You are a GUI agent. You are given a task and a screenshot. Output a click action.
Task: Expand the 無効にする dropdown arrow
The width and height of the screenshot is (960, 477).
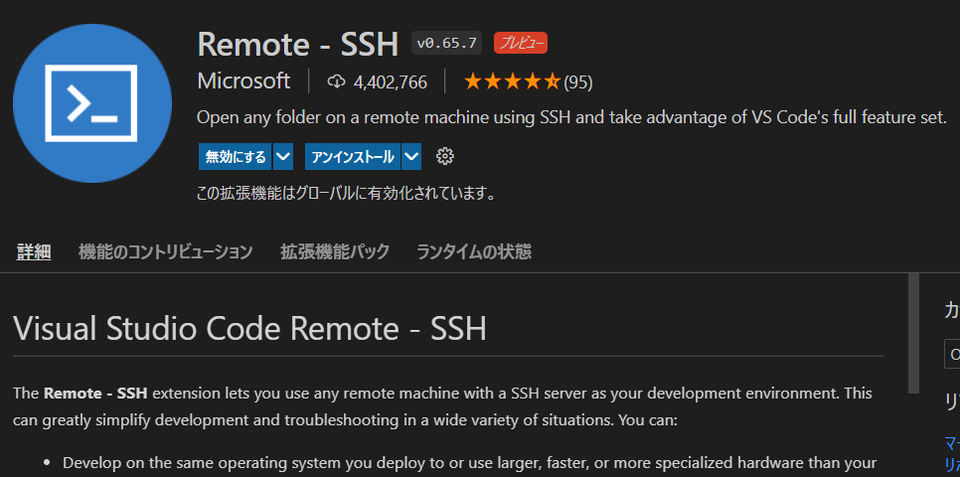pos(283,157)
